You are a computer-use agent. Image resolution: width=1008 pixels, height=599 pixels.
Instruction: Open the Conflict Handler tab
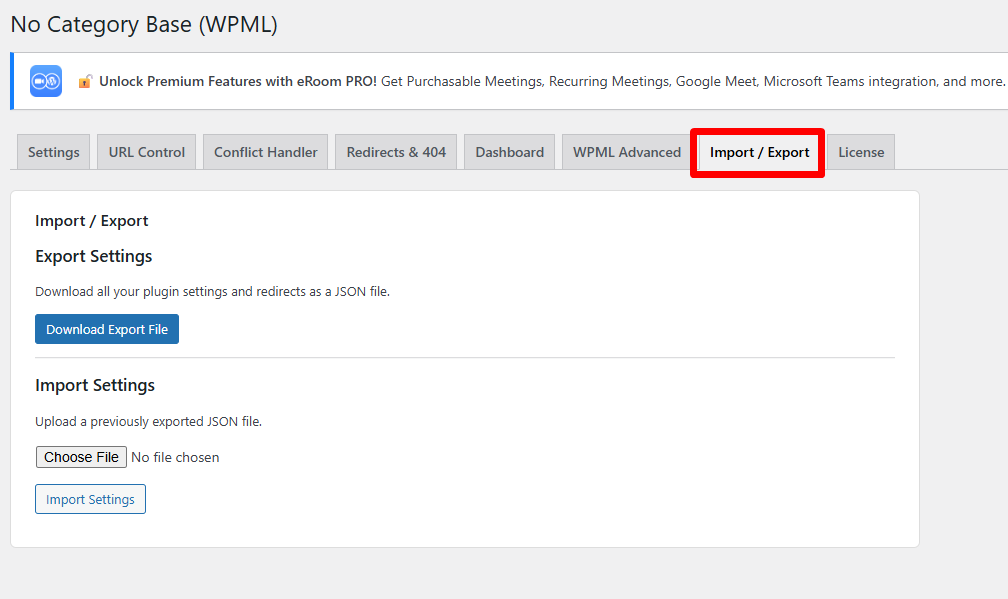[x=266, y=152]
